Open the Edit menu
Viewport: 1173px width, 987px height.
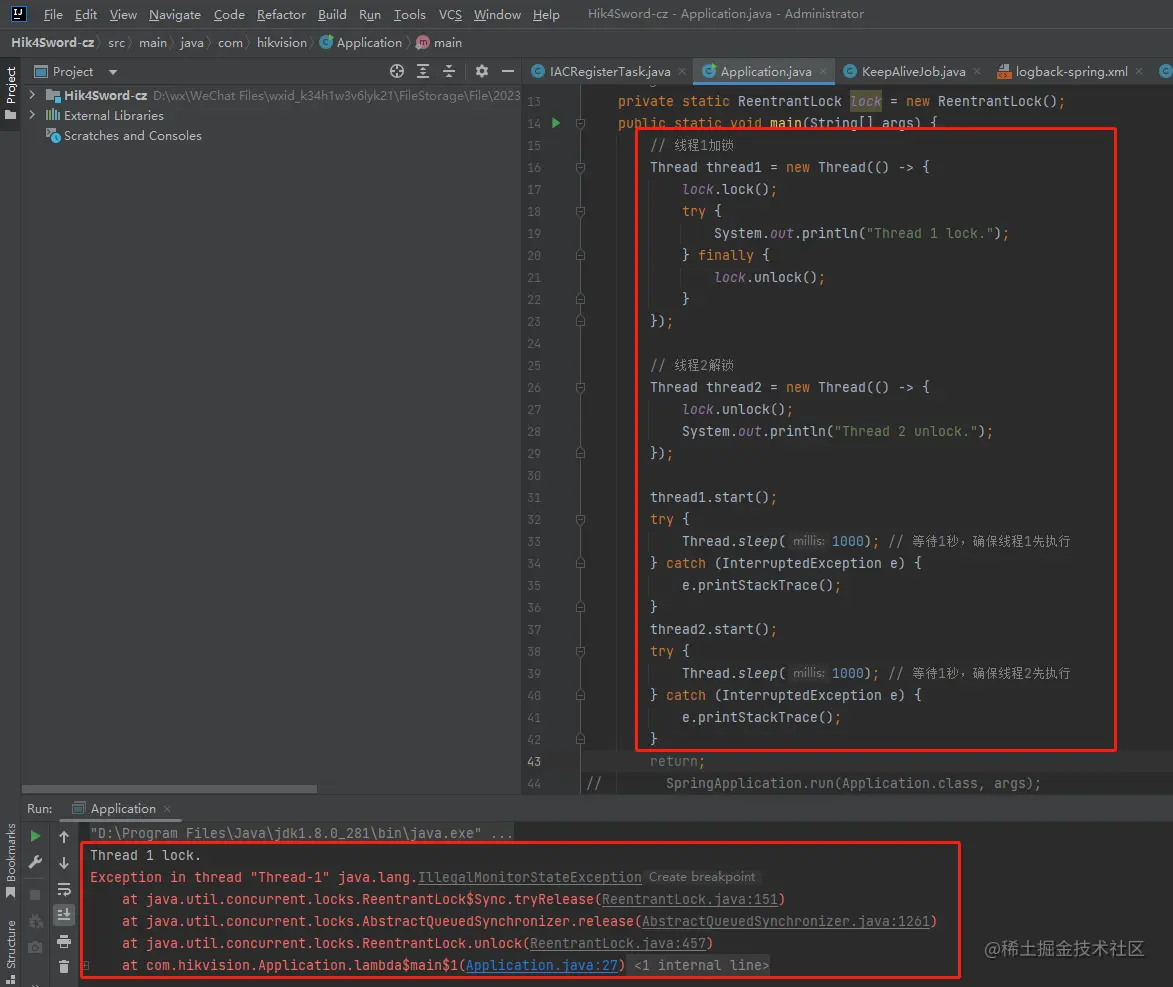click(85, 14)
